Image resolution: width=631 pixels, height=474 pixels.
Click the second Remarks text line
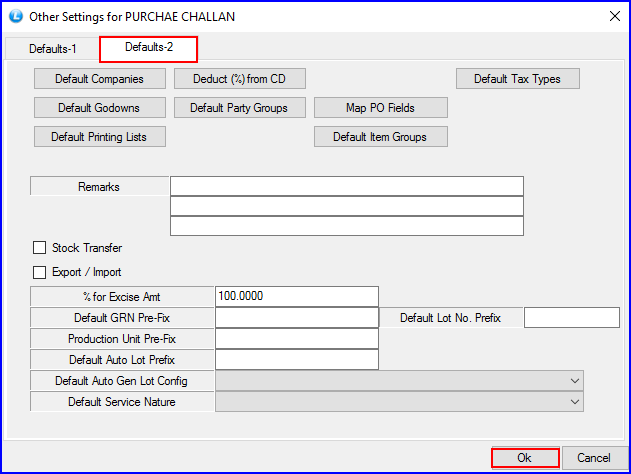[x=347, y=206]
